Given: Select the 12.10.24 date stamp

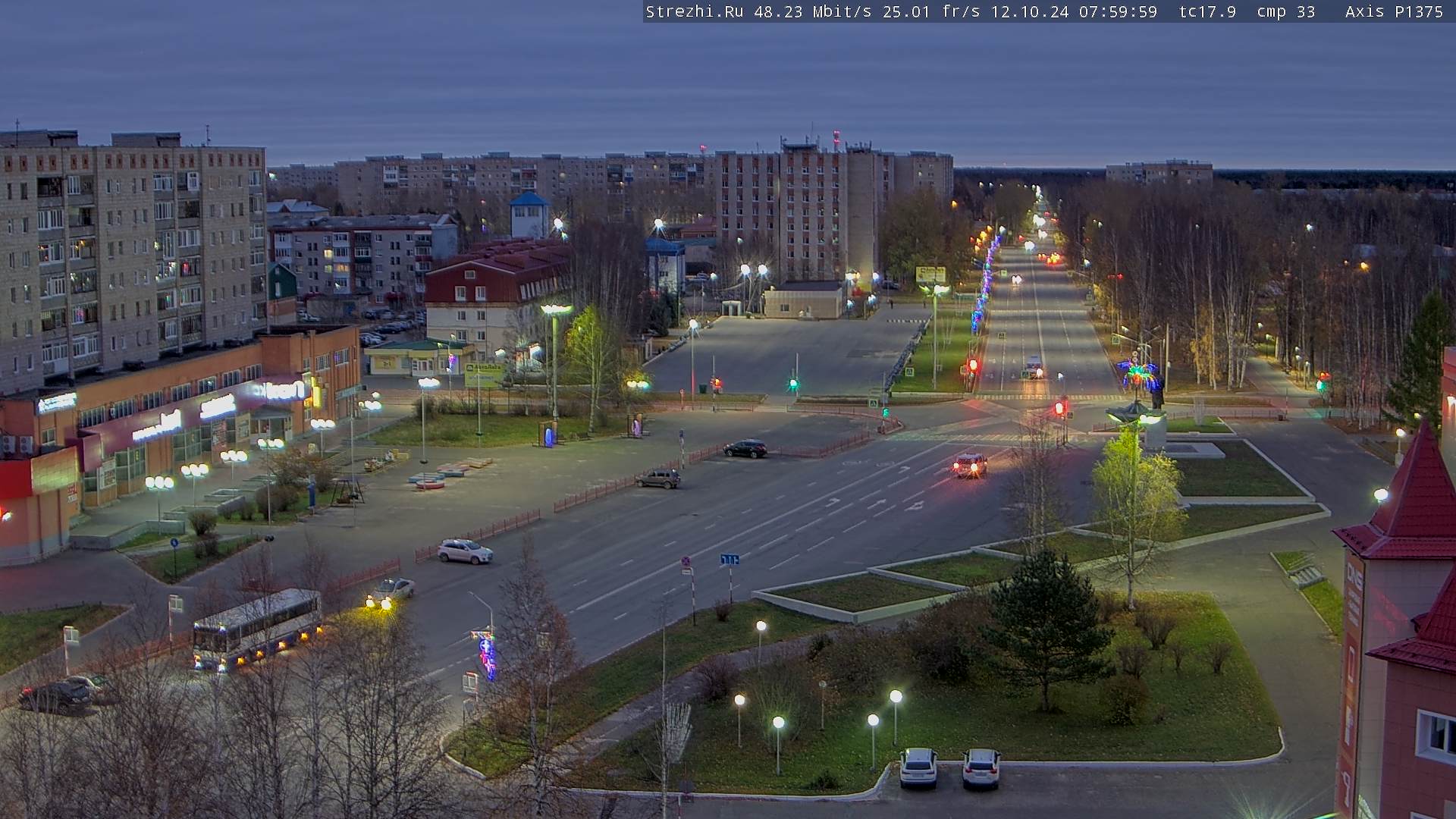Looking at the screenshot, I should coord(1030,11).
